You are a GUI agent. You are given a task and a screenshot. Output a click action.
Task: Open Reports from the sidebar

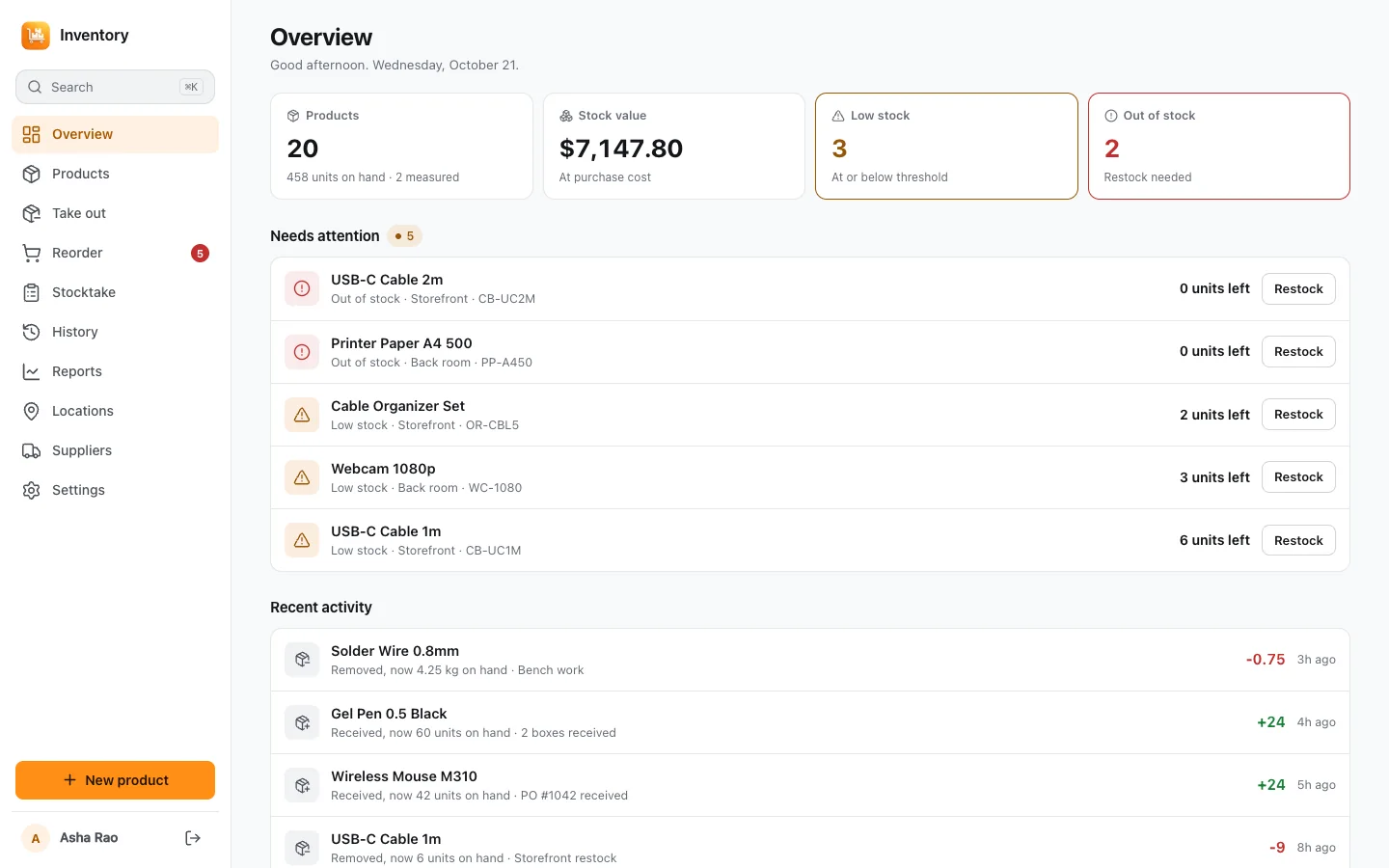(116, 371)
